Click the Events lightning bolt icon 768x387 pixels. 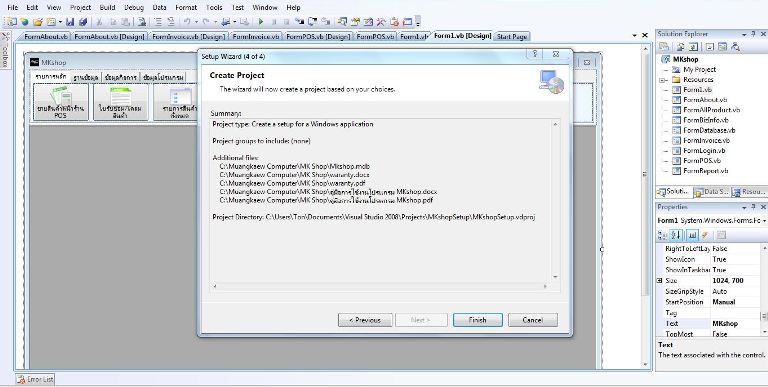[x=705, y=235]
